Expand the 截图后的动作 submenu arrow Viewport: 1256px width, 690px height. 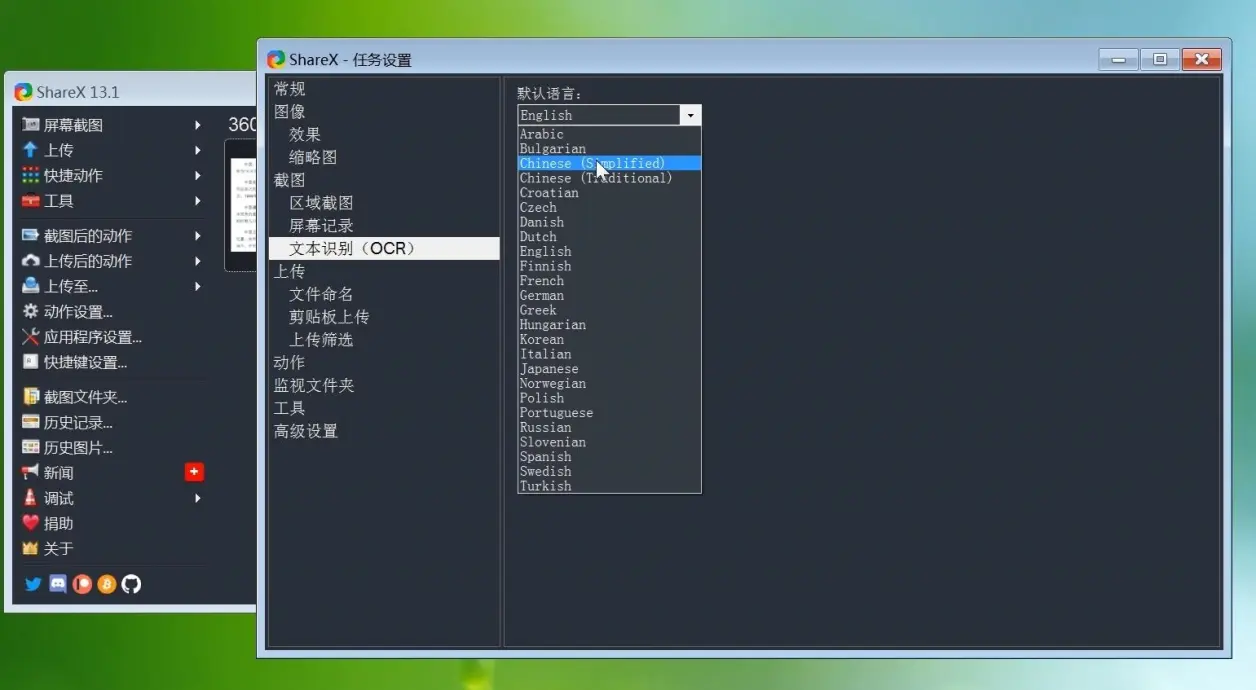click(x=198, y=236)
